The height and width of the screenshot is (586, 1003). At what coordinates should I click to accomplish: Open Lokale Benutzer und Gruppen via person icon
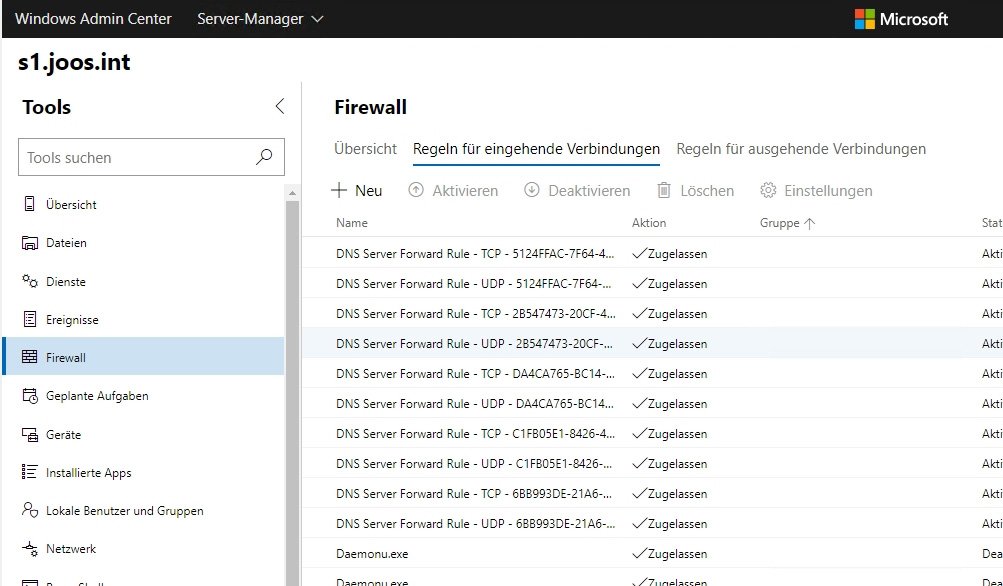pos(32,510)
